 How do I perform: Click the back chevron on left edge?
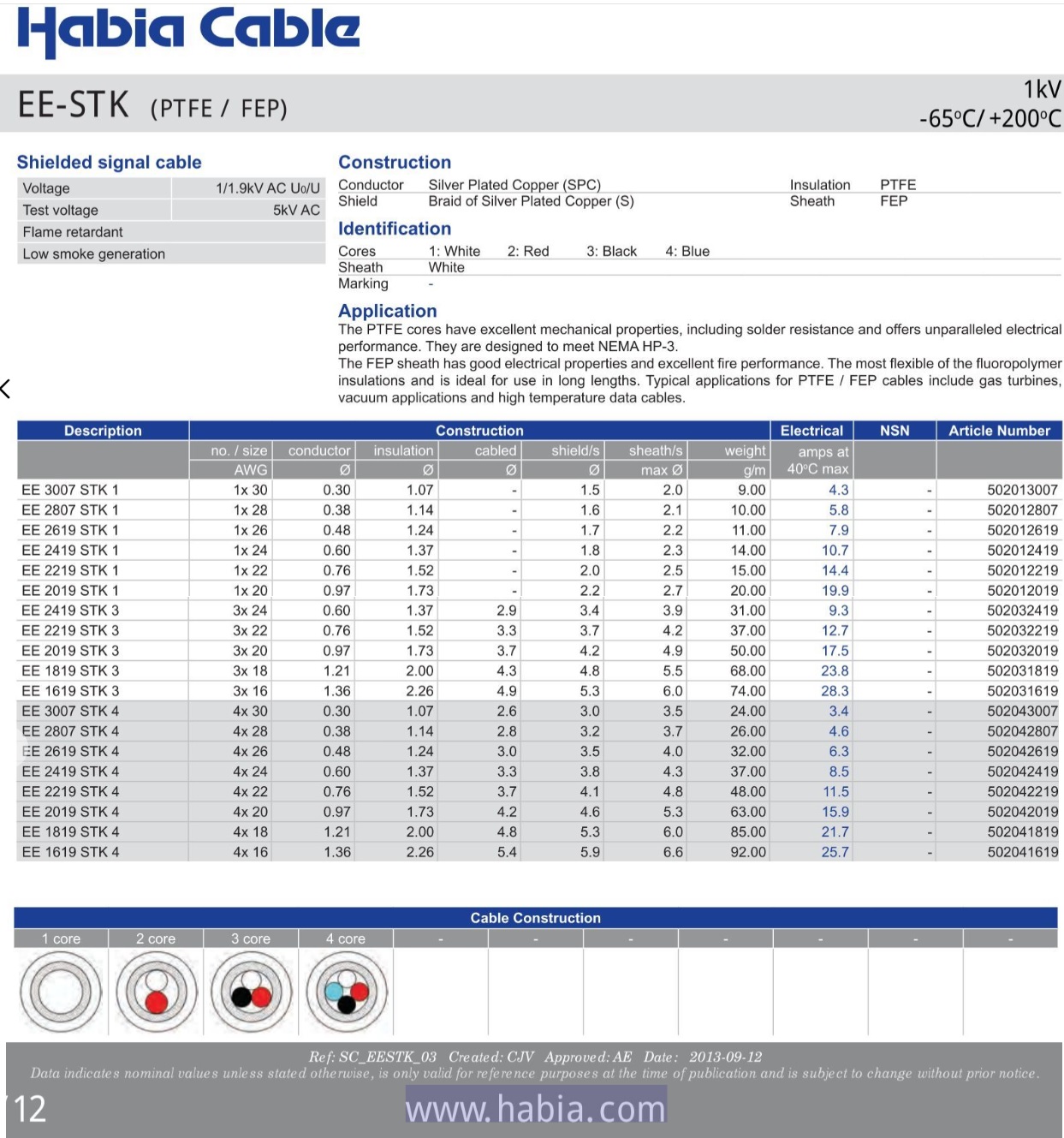(x=6, y=389)
